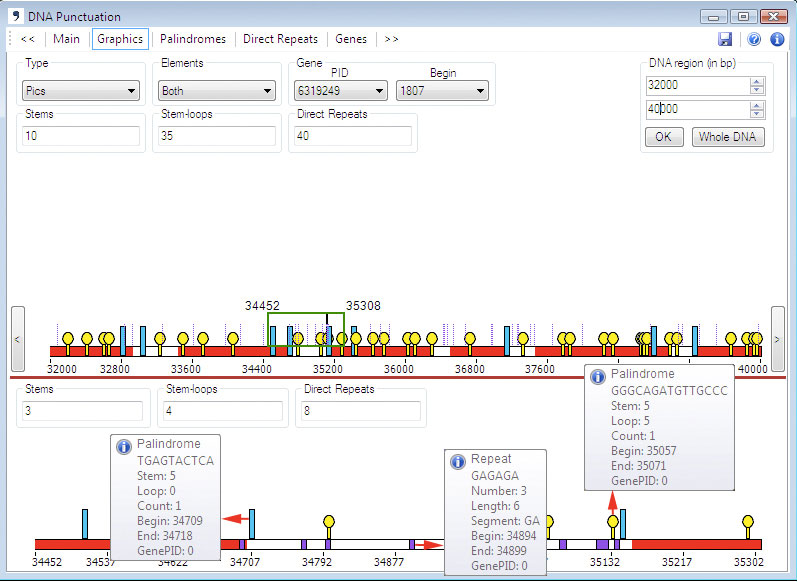Viewport: 797px width, 582px height.
Task: Decrease DNA region start value 32000
Action: pyautogui.click(x=757, y=90)
